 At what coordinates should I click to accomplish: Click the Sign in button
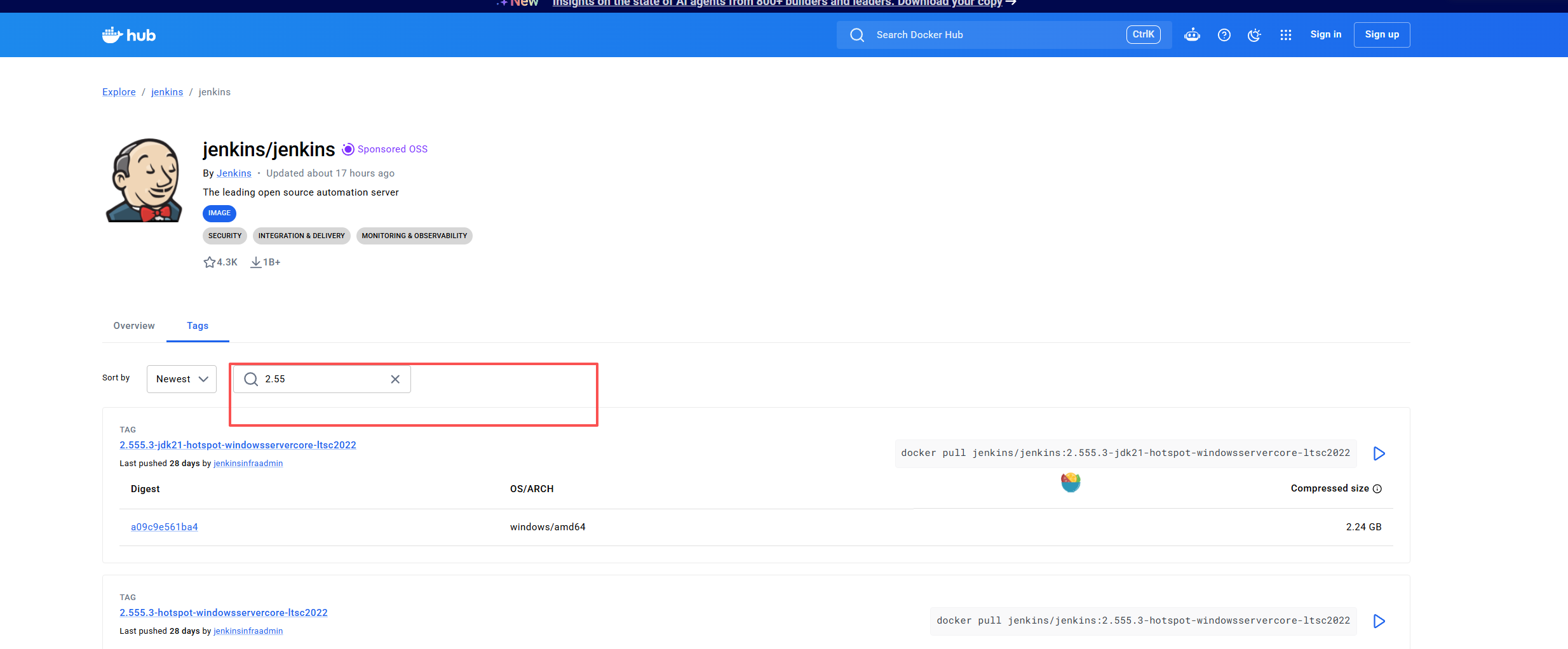tap(1326, 35)
